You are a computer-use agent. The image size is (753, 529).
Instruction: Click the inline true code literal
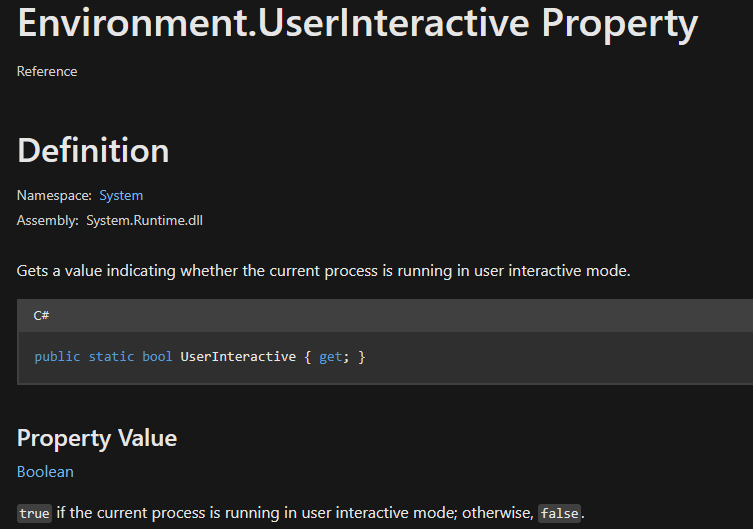34,513
